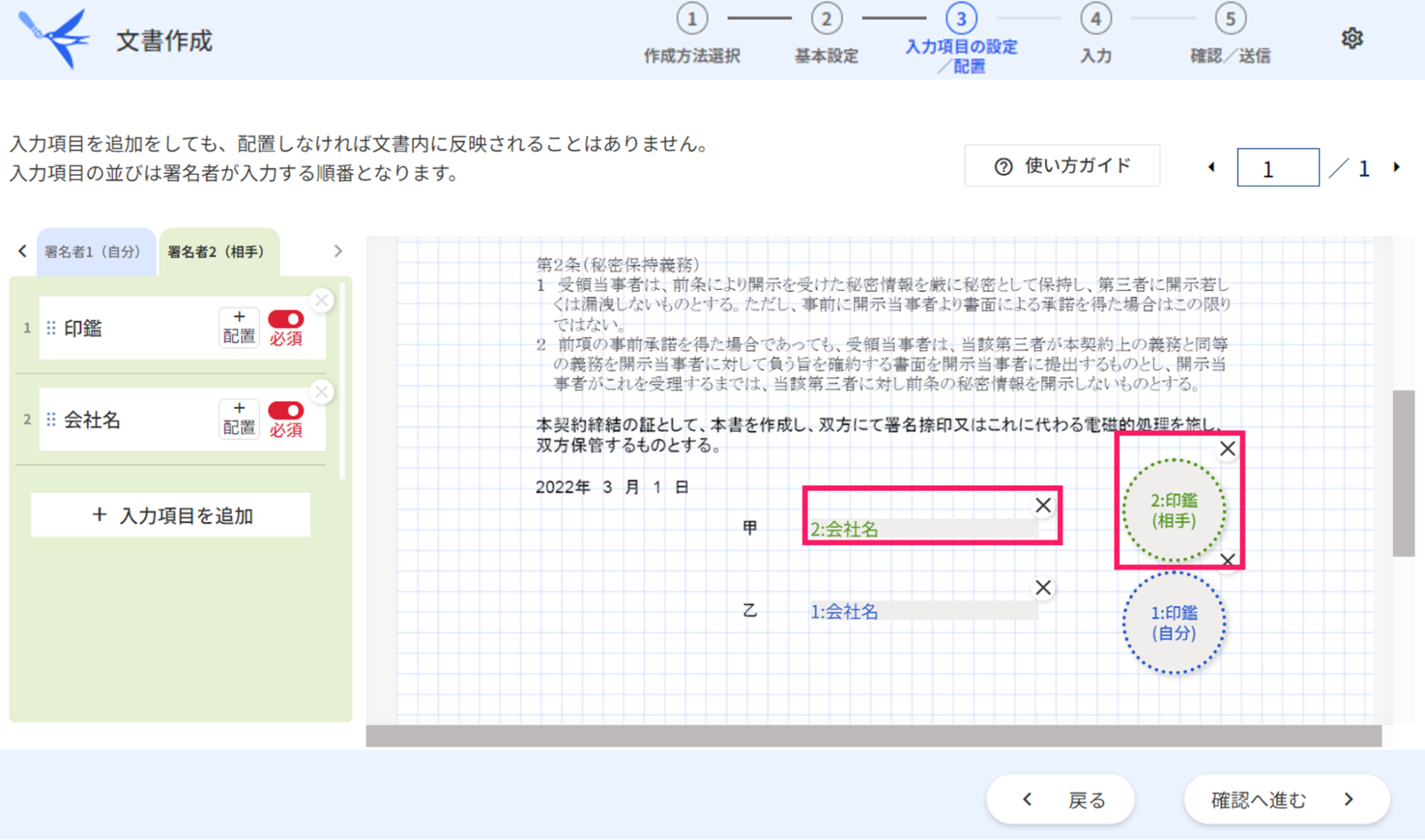Viewport: 1425px width, 840px height.
Task: Switch to 署名者1(自分) tab
Action: pyautogui.click(x=96, y=252)
